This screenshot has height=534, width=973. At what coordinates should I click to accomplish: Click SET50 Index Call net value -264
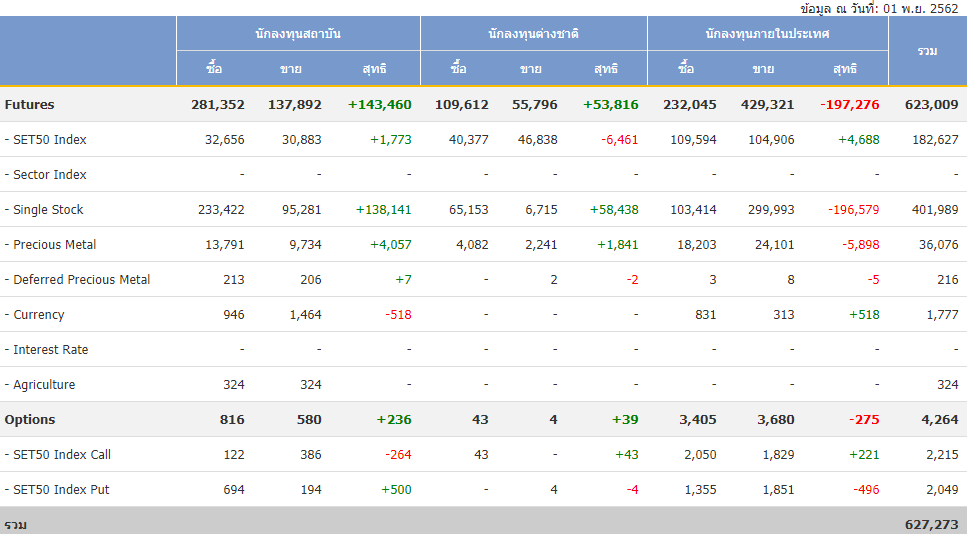click(x=398, y=455)
